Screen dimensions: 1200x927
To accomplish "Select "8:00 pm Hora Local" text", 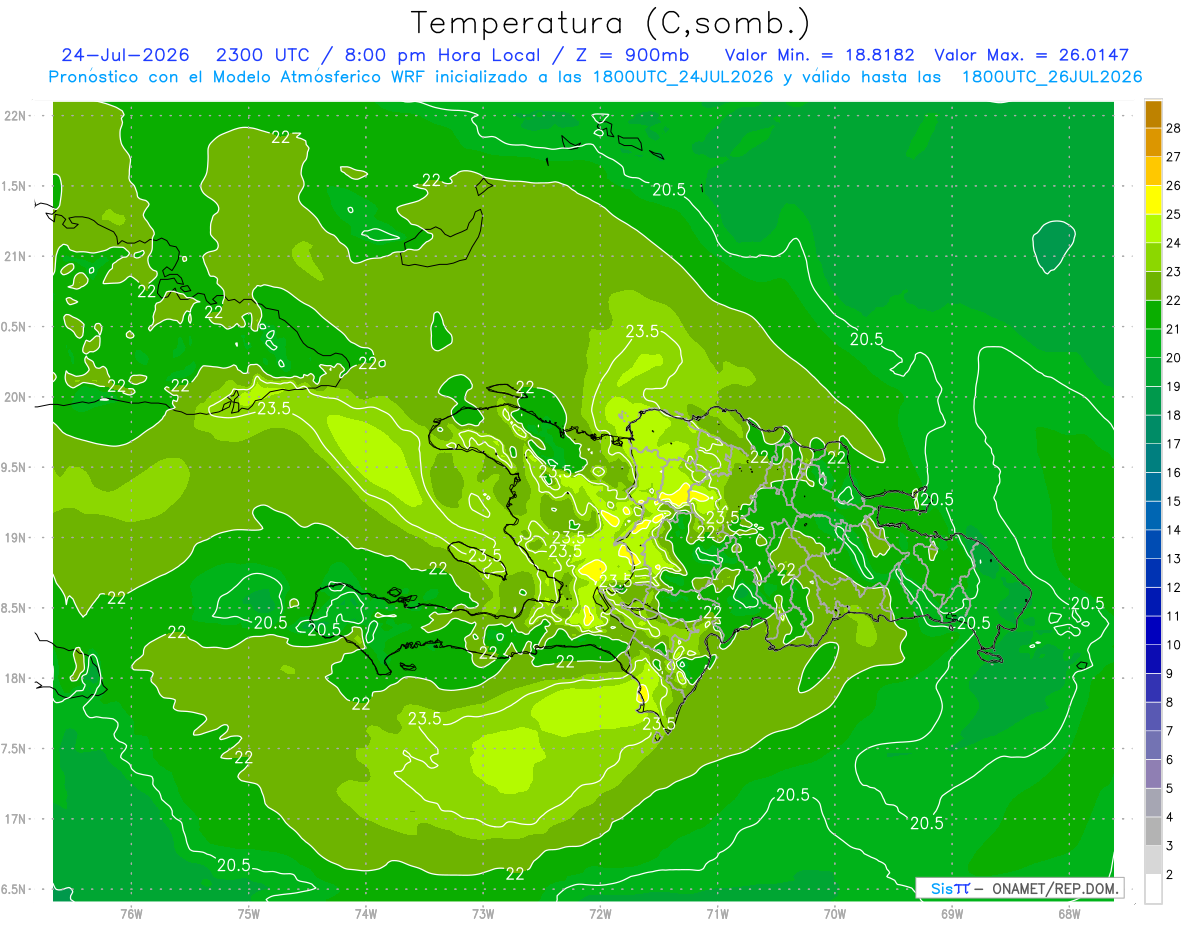I will (x=443, y=55).
